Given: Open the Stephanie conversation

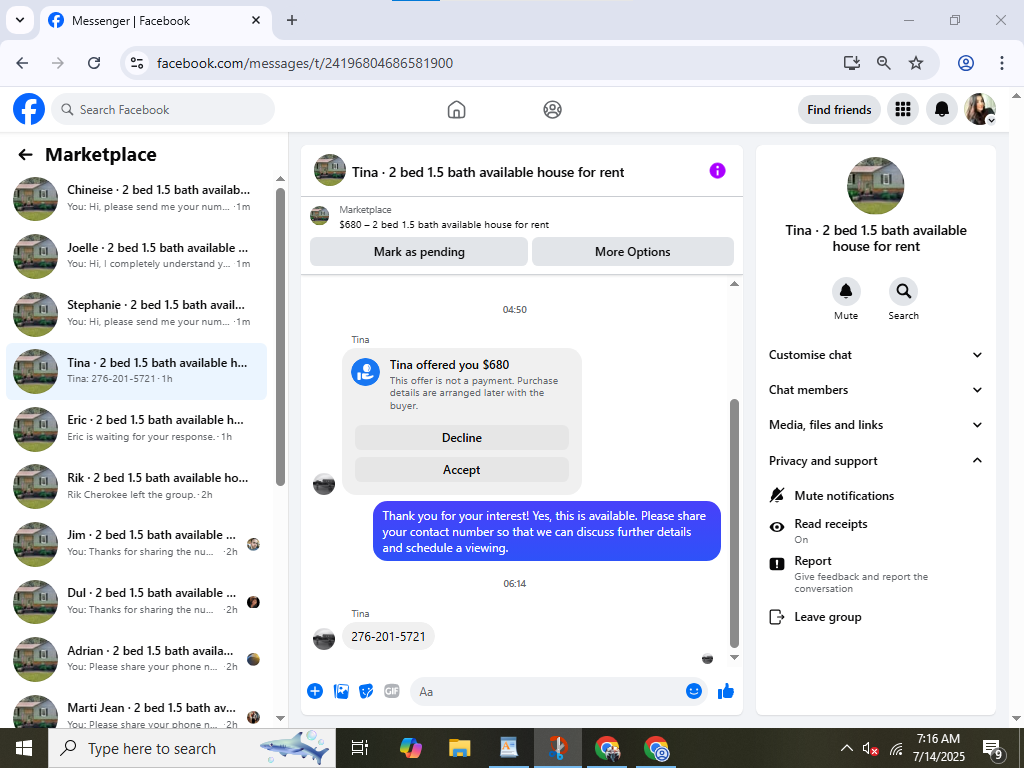Looking at the screenshot, I should [x=136, y=313].
